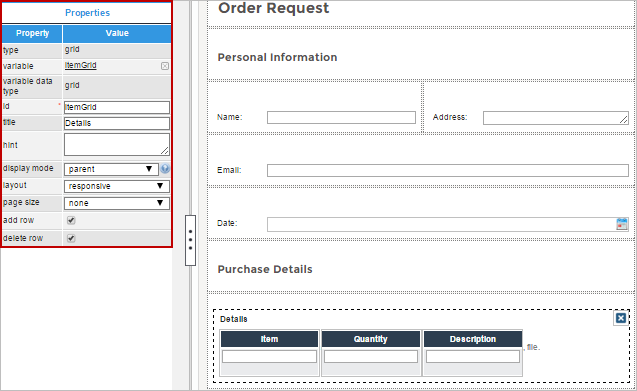Remove the Details grid with the X button

tap(620, 318)
